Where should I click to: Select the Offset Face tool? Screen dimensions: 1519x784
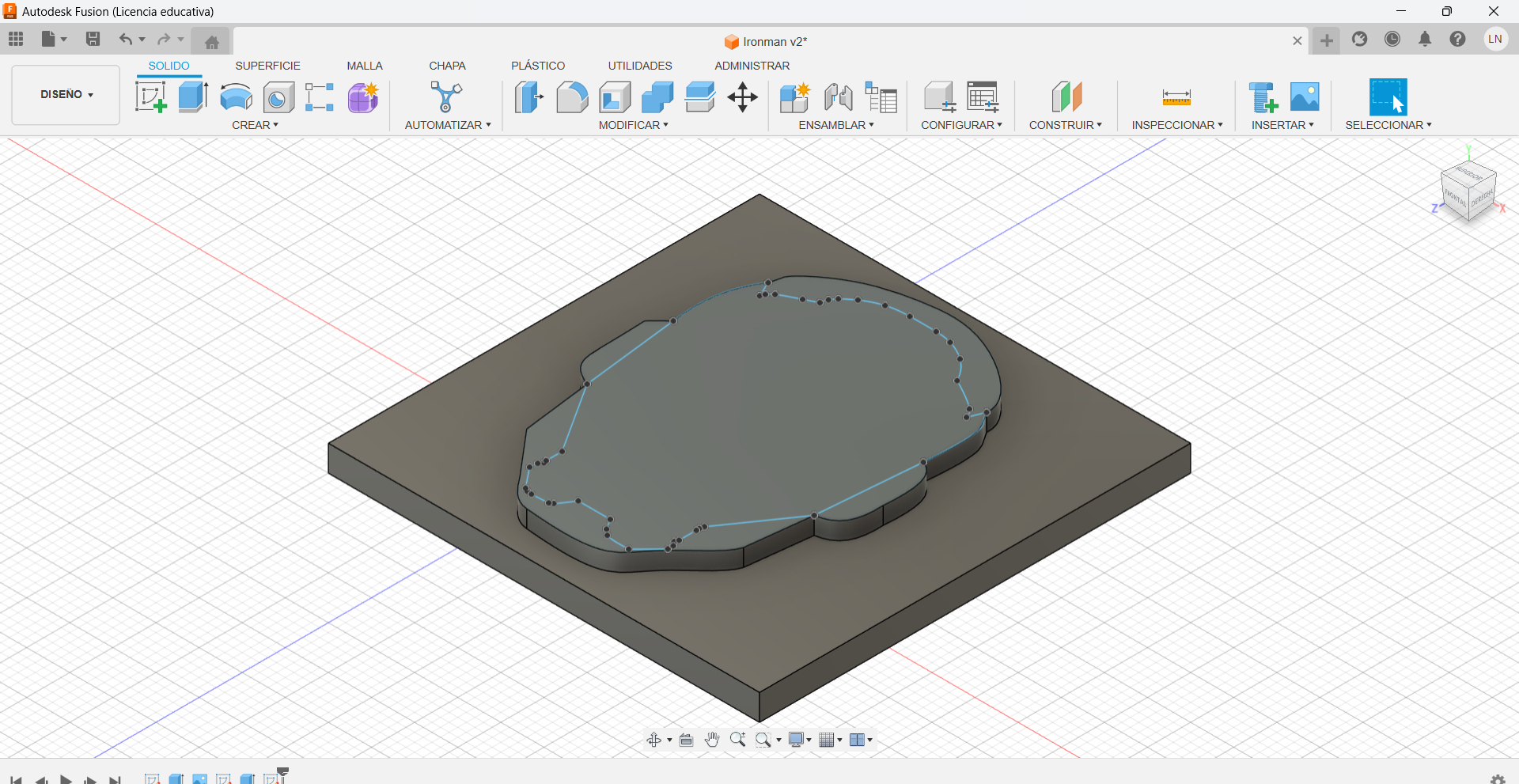[x=700, y=97]
